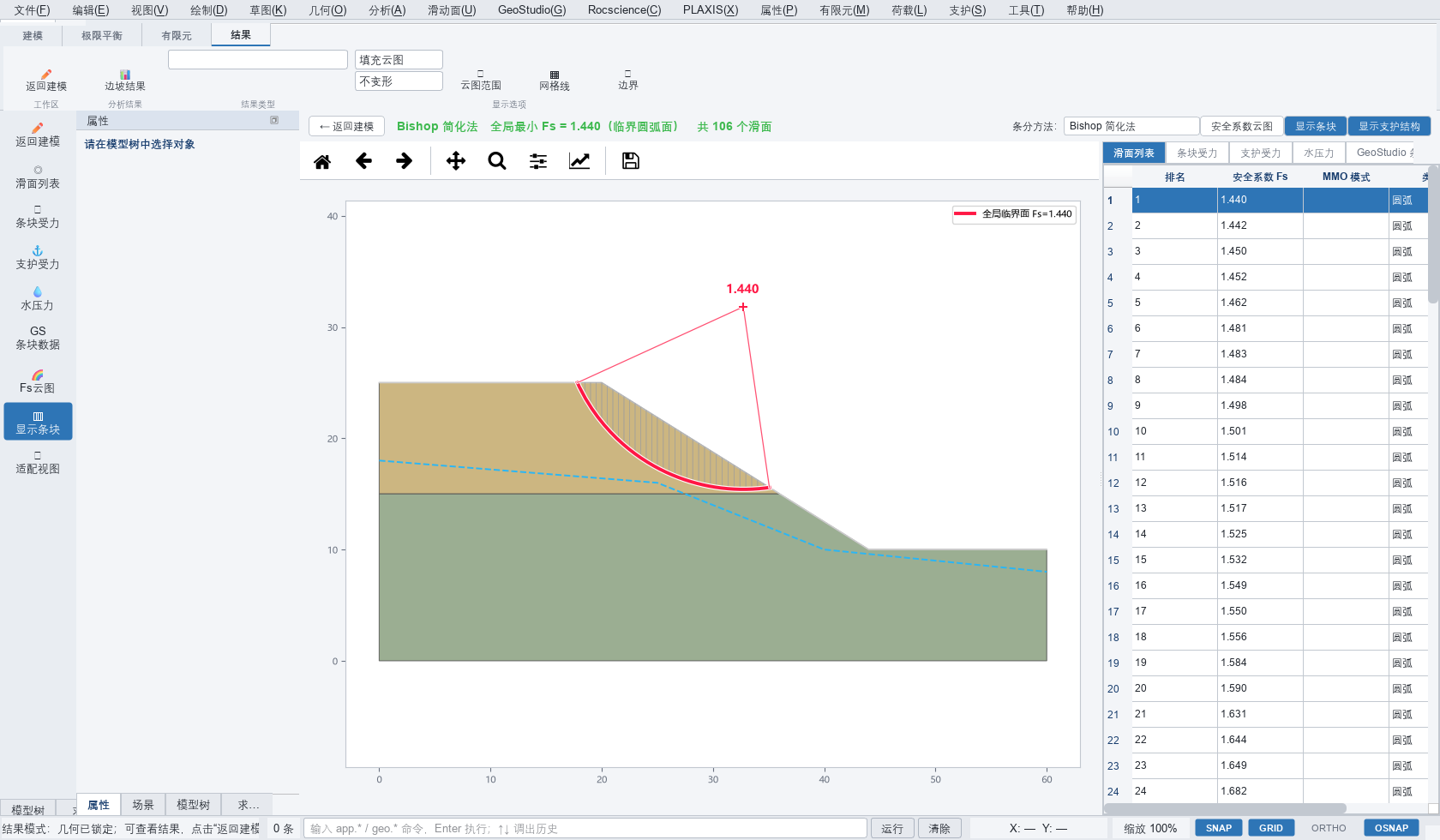
Task: Open the 填充云图 dropdown
Action: [399, 59]
